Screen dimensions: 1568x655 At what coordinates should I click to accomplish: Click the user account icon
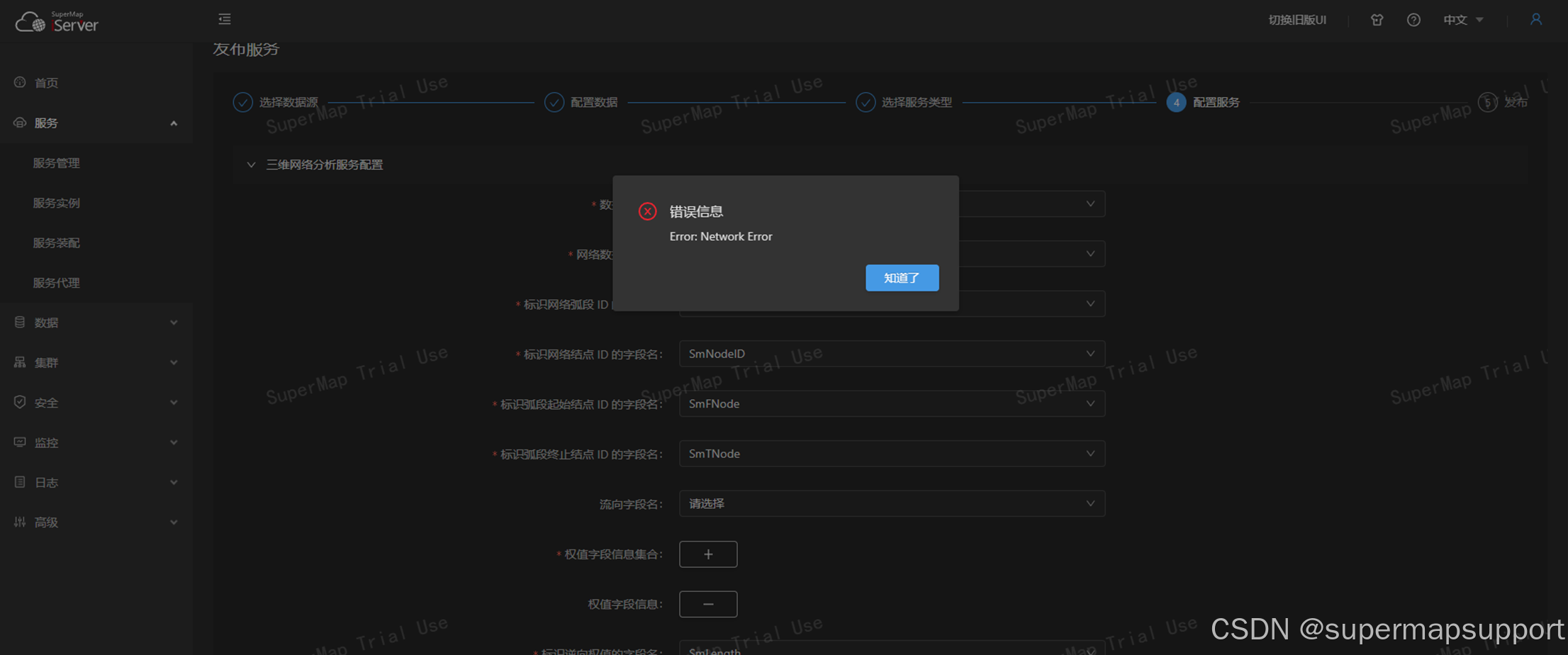pyautogui.click(x=1535, y=19)
